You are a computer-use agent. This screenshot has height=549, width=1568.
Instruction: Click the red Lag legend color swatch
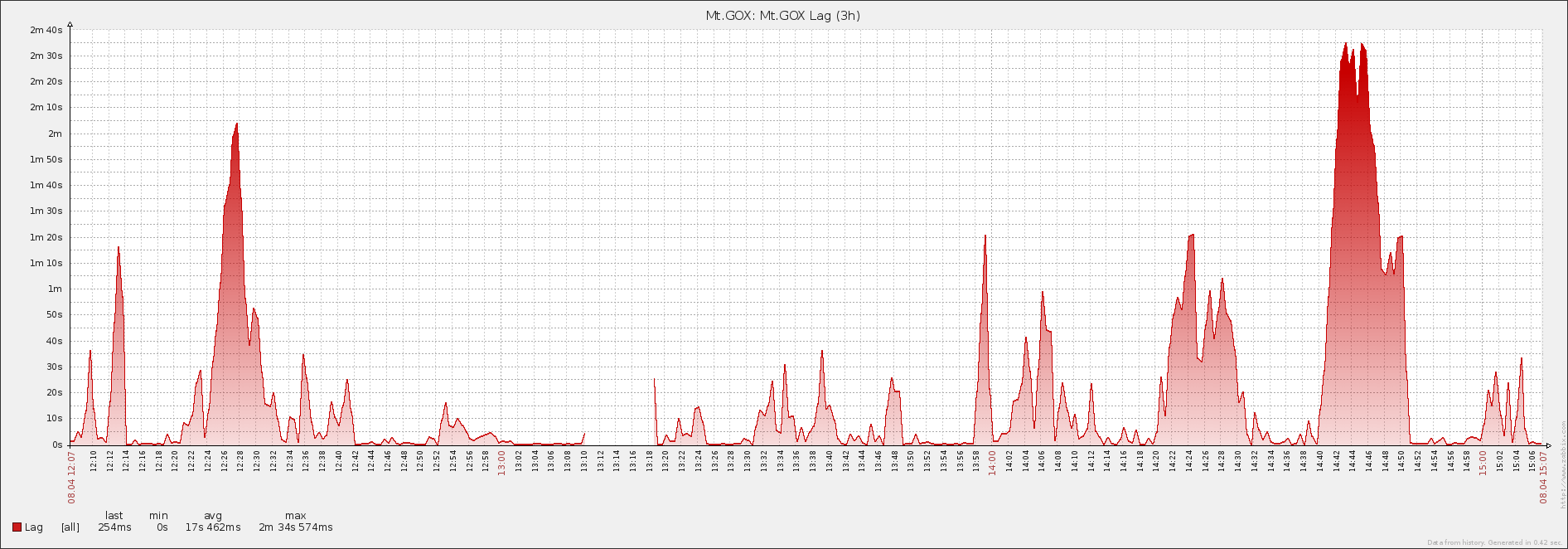17,527
